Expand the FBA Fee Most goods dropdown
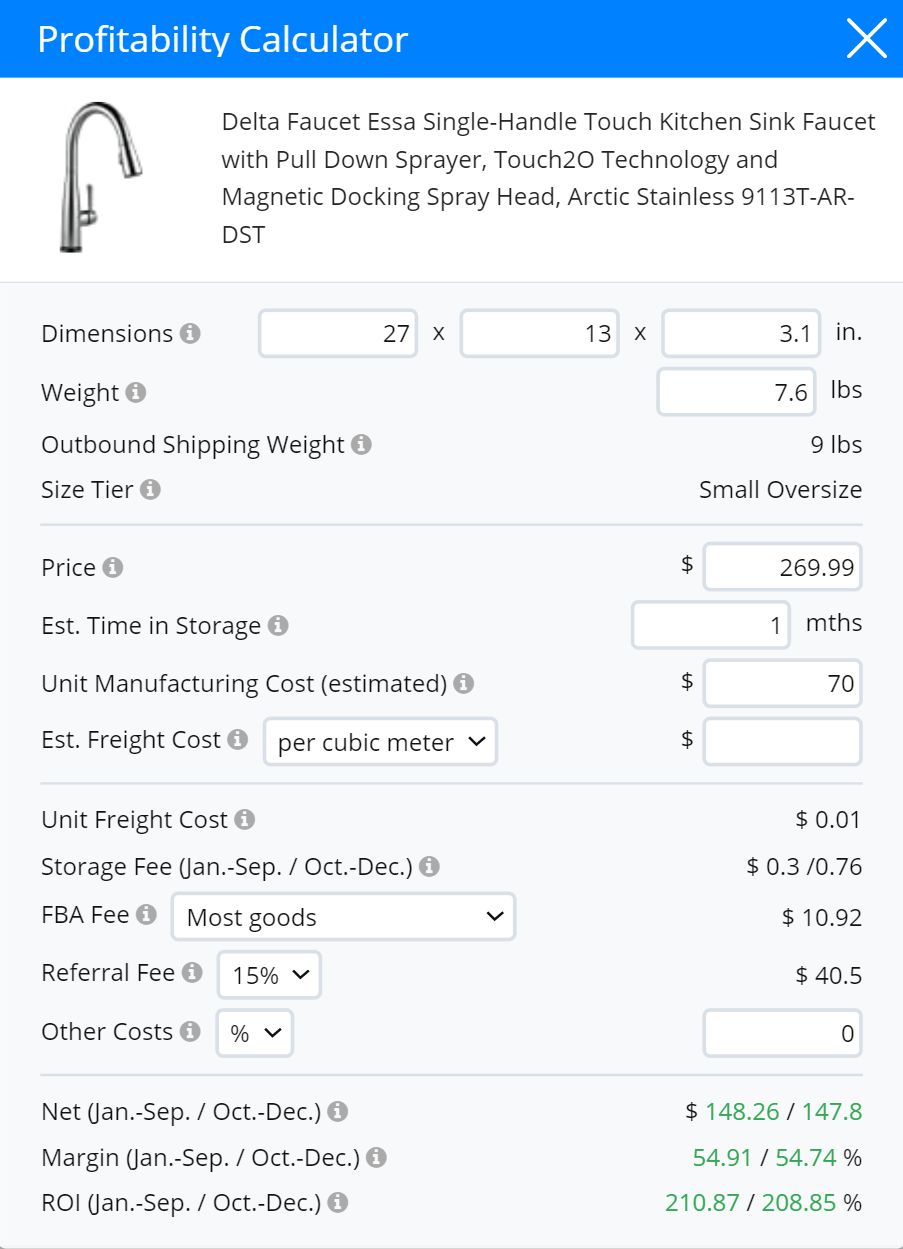The image size is (903, 1249). click(343, 917)
